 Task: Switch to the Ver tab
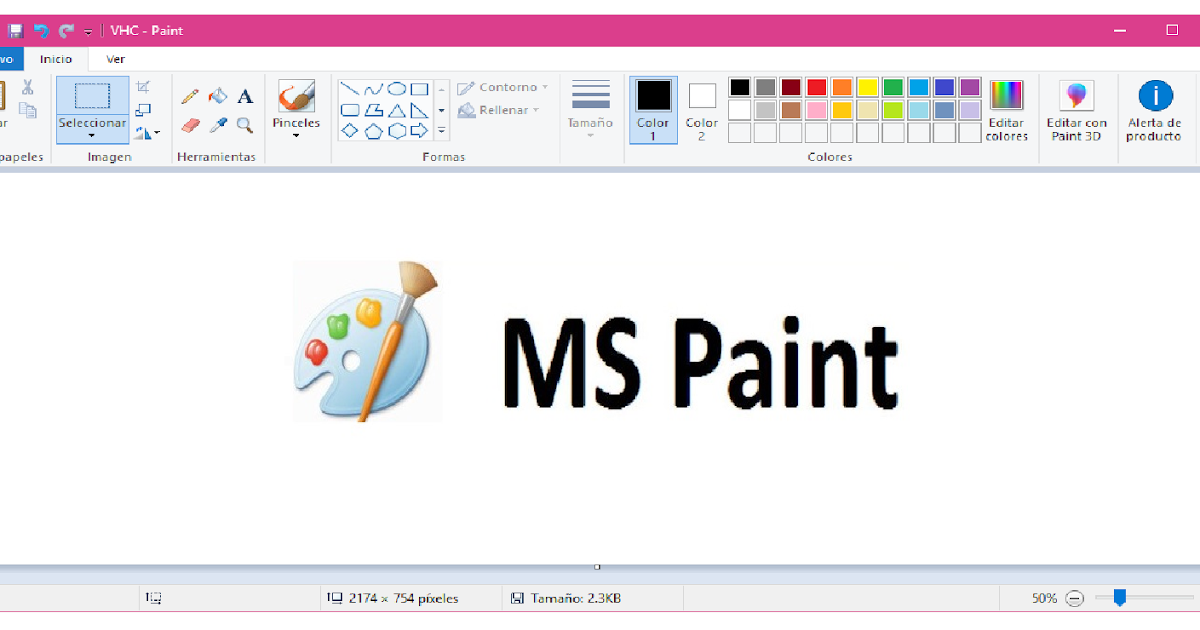click(x=114, y=58)
